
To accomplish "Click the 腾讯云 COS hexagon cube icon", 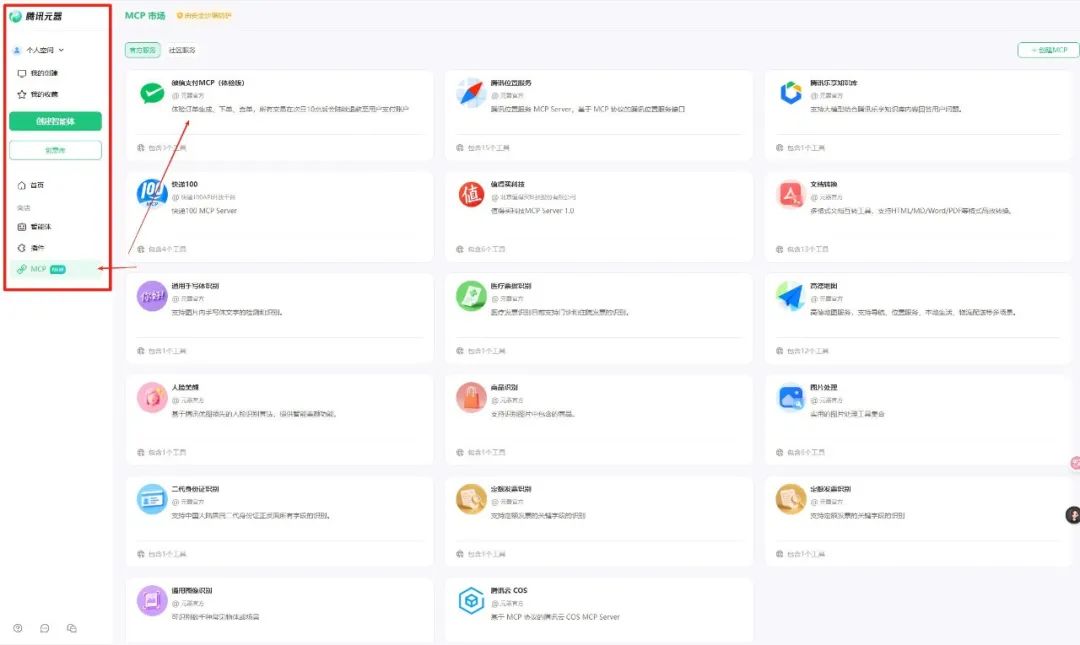I will 471,601.
